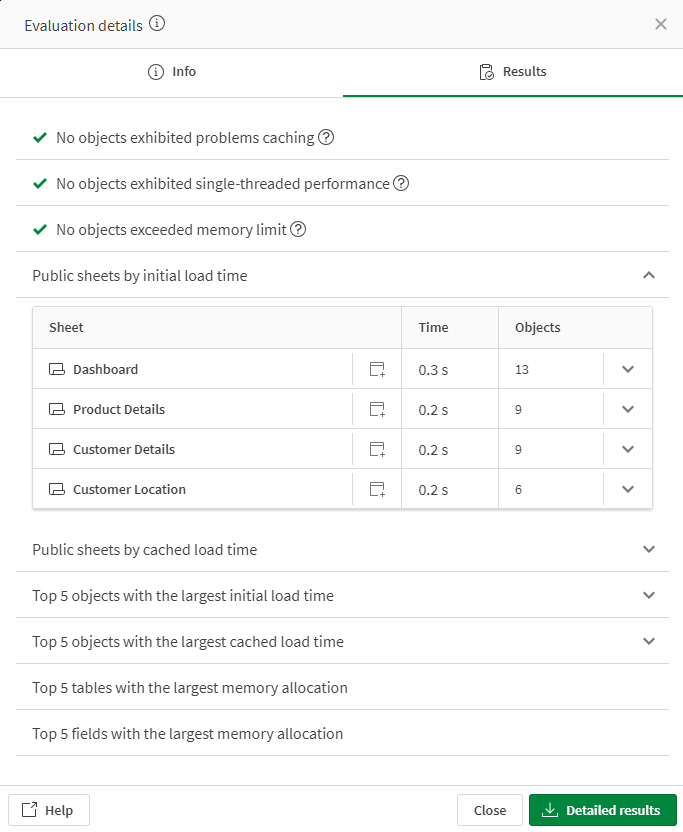The width and height of the screenshot is (683, 832).
Task: Switch to the Info tab
Action: (171, 72)
